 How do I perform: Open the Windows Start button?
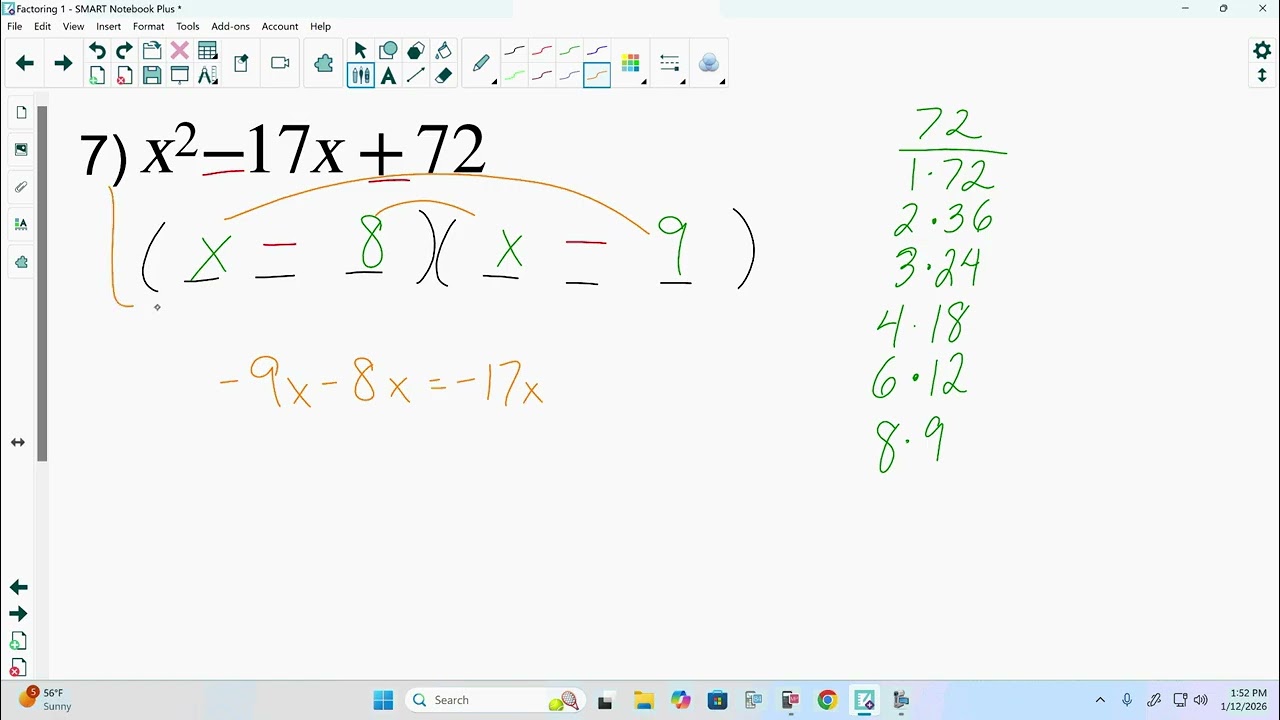pyautogui.click(x=383, y=700)
